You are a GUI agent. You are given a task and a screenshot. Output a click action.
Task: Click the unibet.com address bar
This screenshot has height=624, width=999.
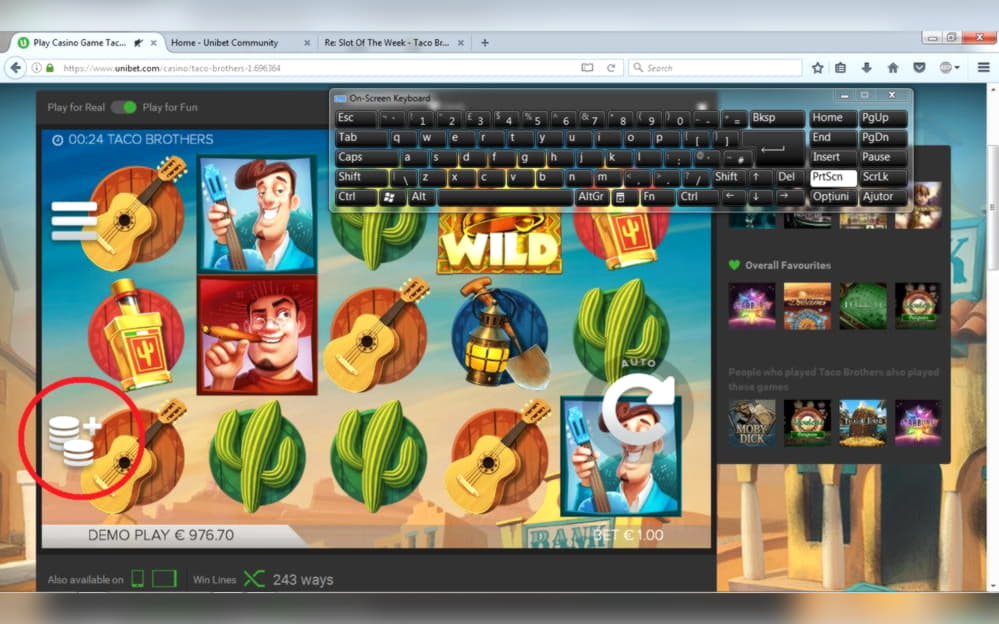[x=319, y=68]
